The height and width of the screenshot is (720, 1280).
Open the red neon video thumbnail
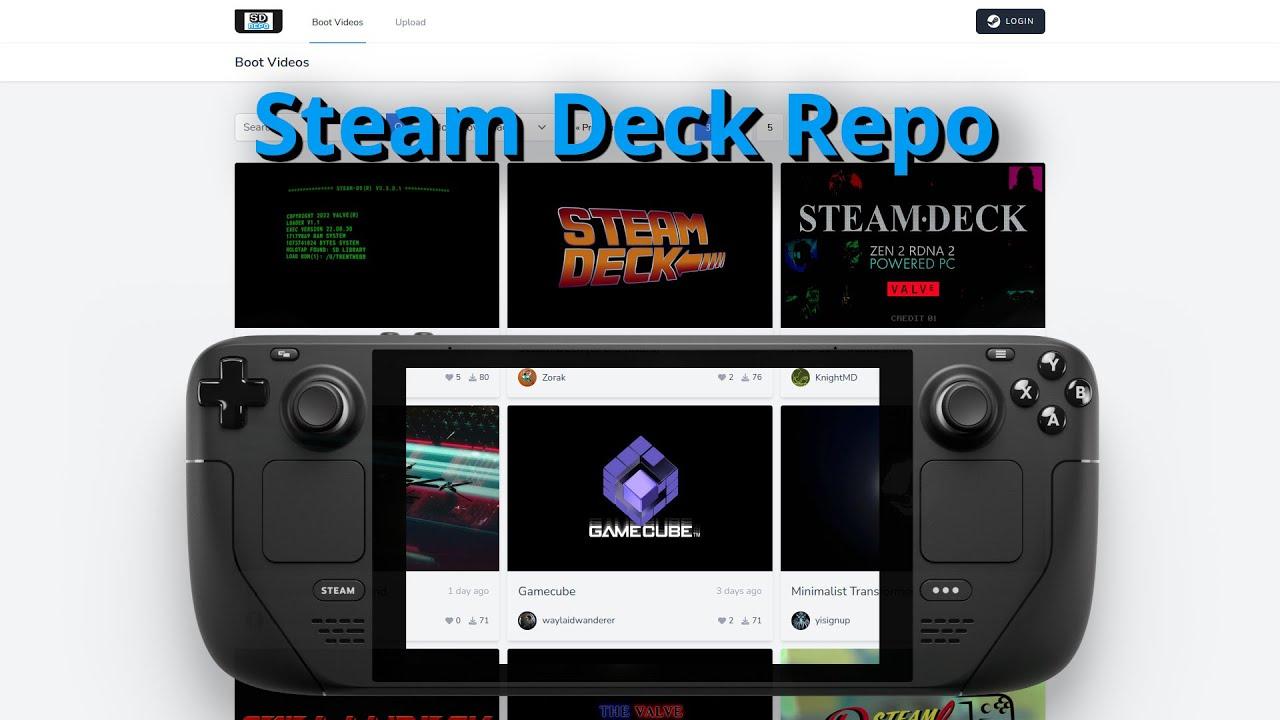[452, 488]
